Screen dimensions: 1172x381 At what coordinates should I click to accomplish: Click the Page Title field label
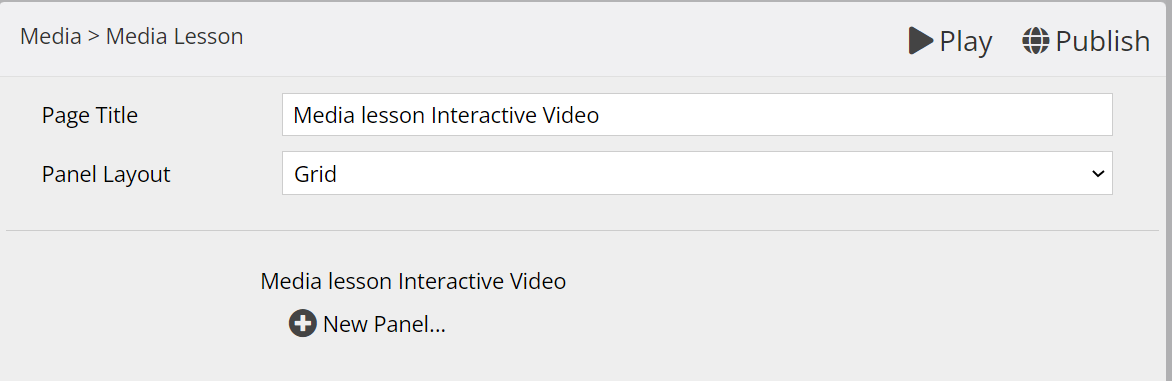pos(90,116)
